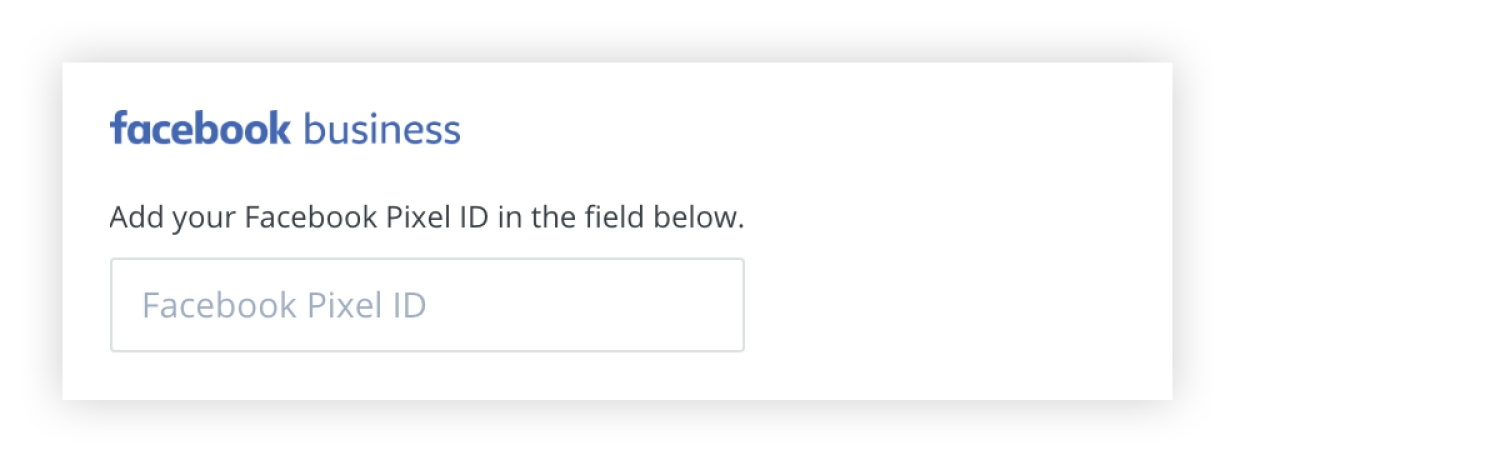Click the blank area right of the input box
The image size is (1500, 463).
click(950, 305)
